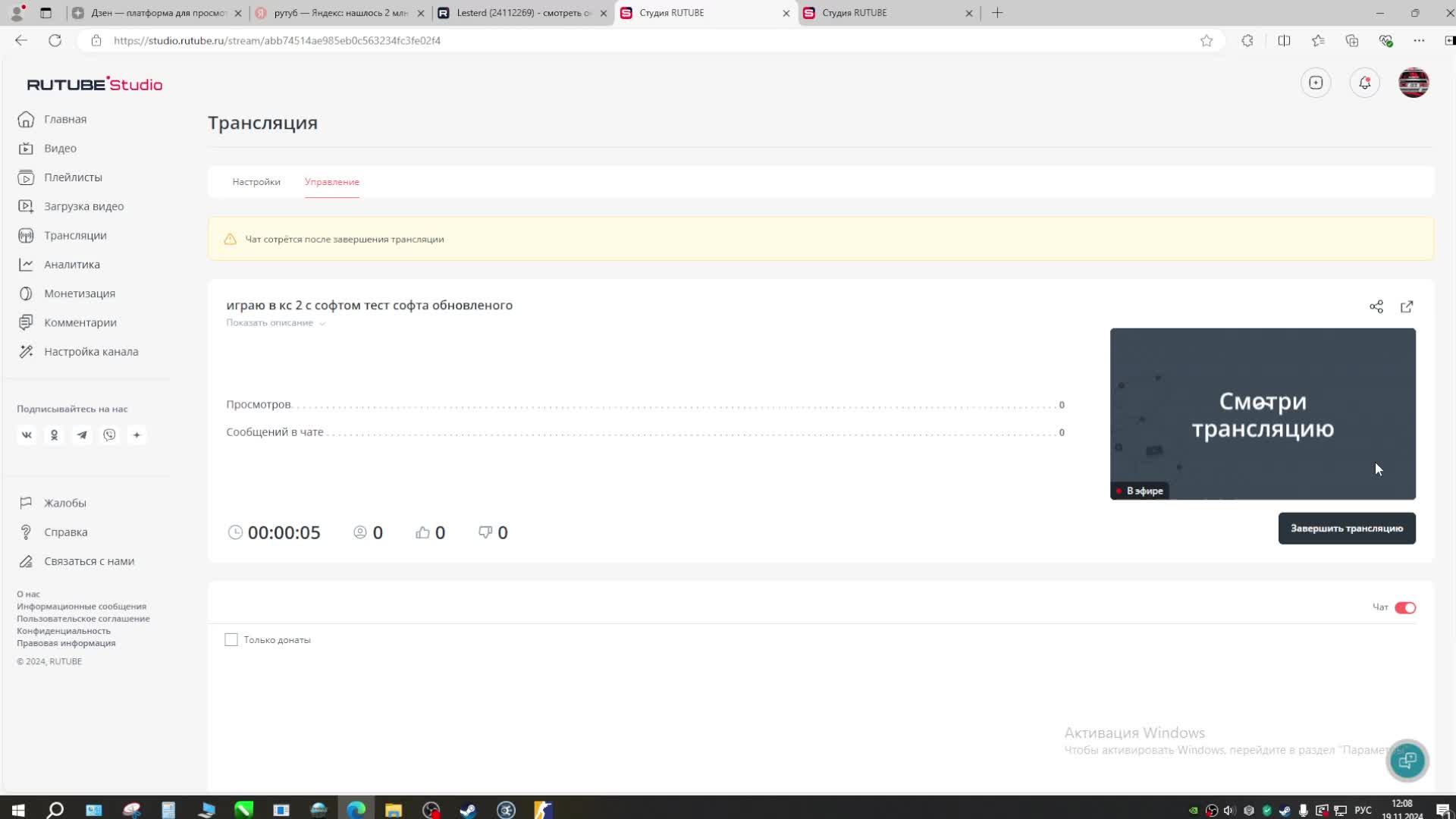This screenshot has height=819, width=1456.
Task: Click the browser address bar URL
Action: point(277,40)
